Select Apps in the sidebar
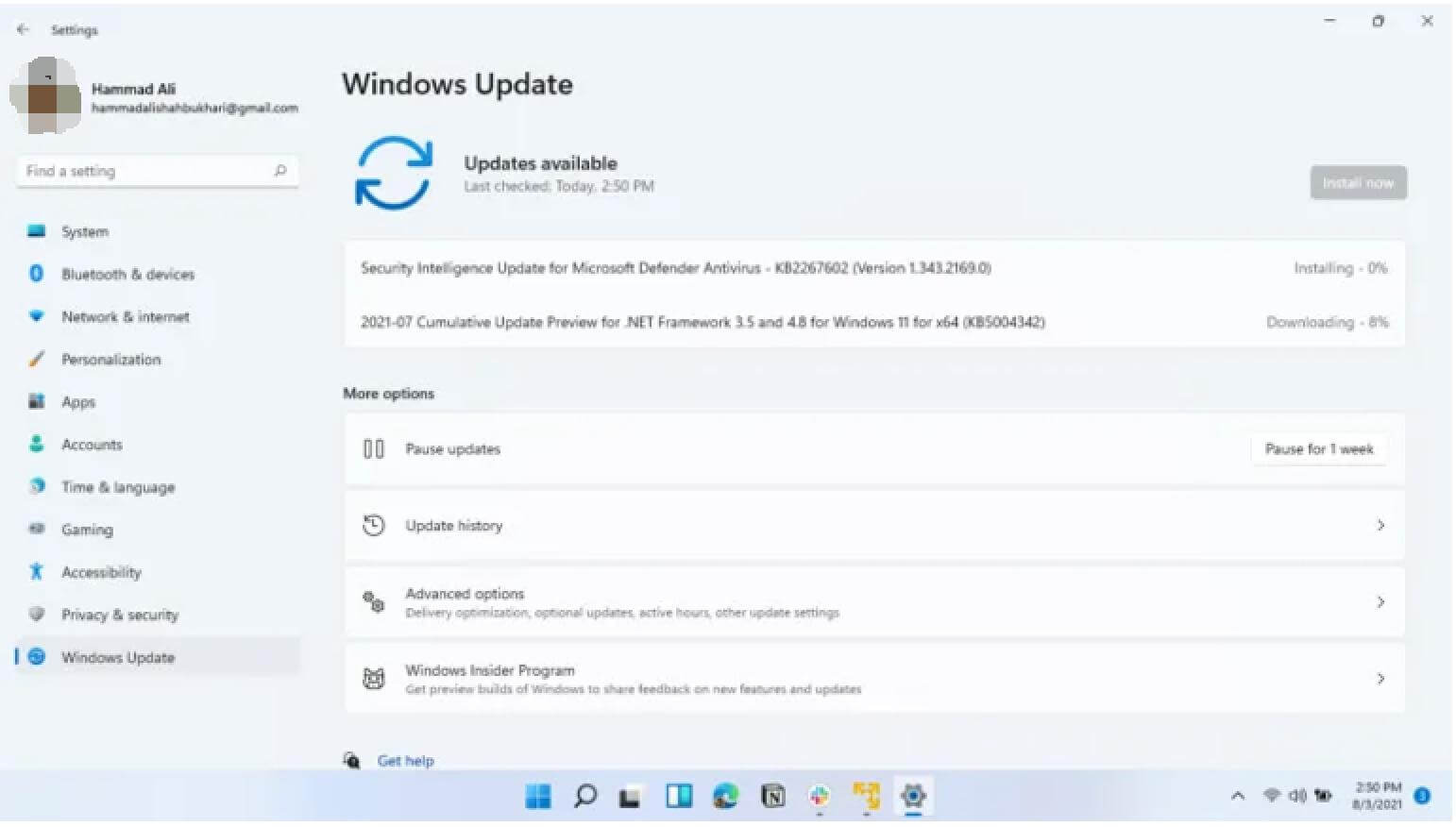 click(78, 402)
